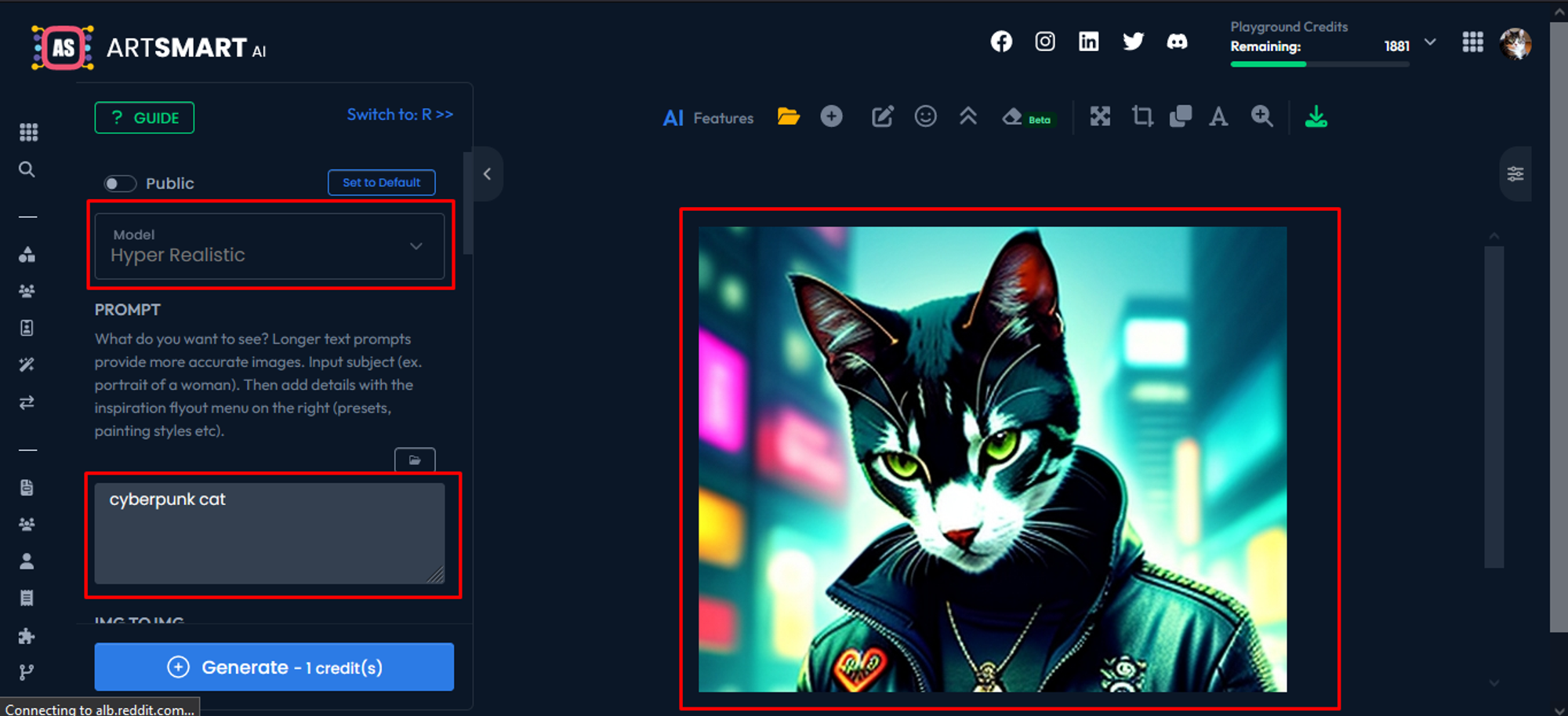Open the sidebar puzzle piece icon

(x=27, y=635)
